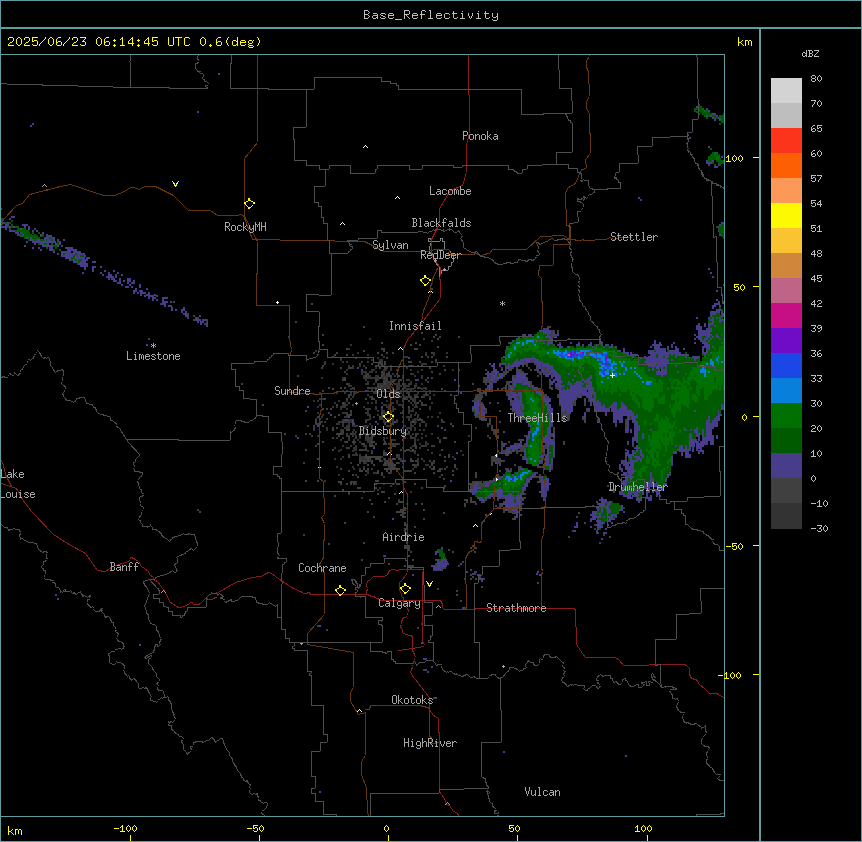Click the yellow diamond marker below Cochrane
Viewport: 862px width, 842px height.
click(x=340, y=590)
